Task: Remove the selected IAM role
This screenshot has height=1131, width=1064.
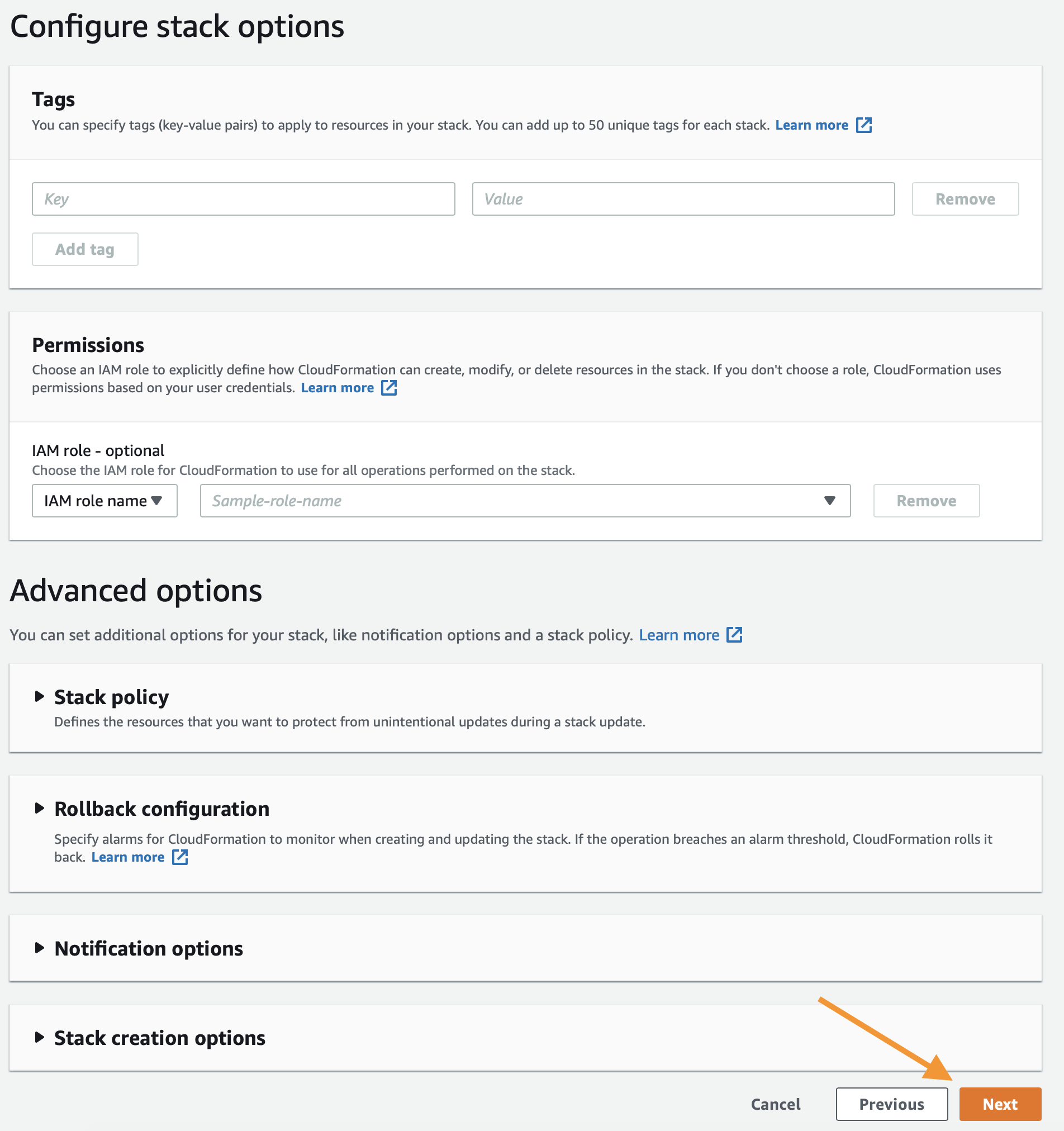Action: click(927, 501)
